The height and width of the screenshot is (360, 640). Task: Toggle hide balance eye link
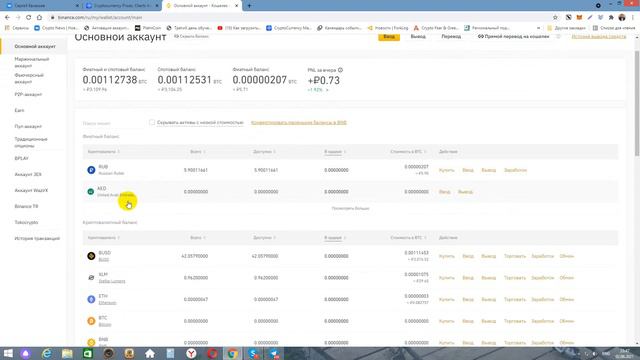click(x=191, y=36)
